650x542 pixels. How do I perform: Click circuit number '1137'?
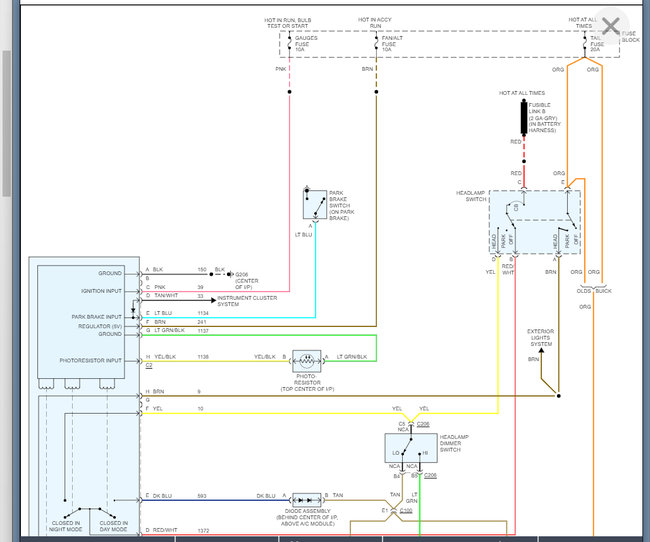203,331
